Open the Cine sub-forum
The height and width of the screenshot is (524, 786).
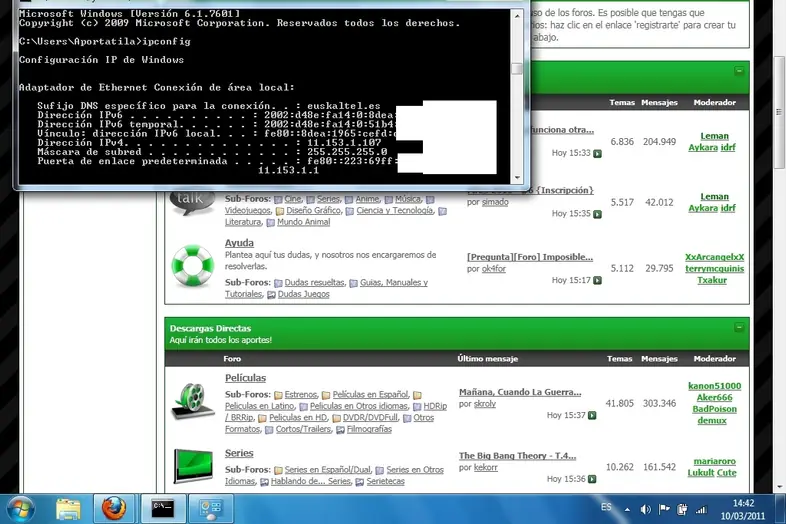[x=293, y=199]
